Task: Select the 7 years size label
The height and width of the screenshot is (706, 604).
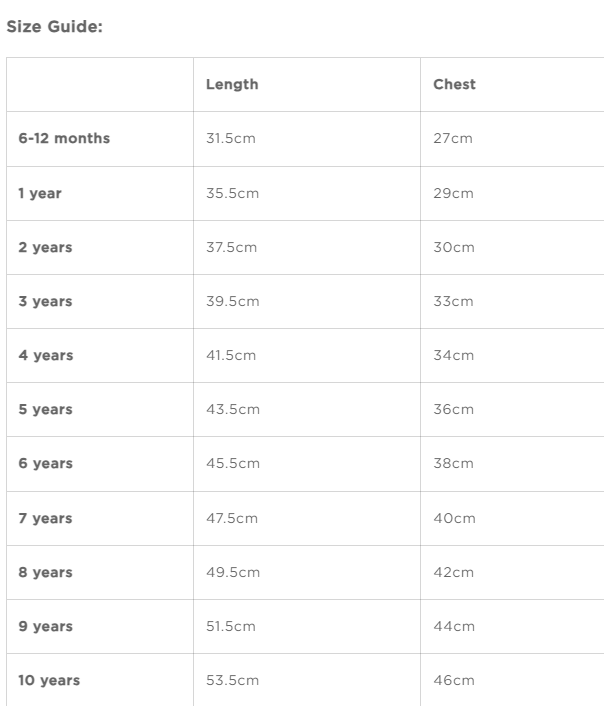Action: [45, 518]
